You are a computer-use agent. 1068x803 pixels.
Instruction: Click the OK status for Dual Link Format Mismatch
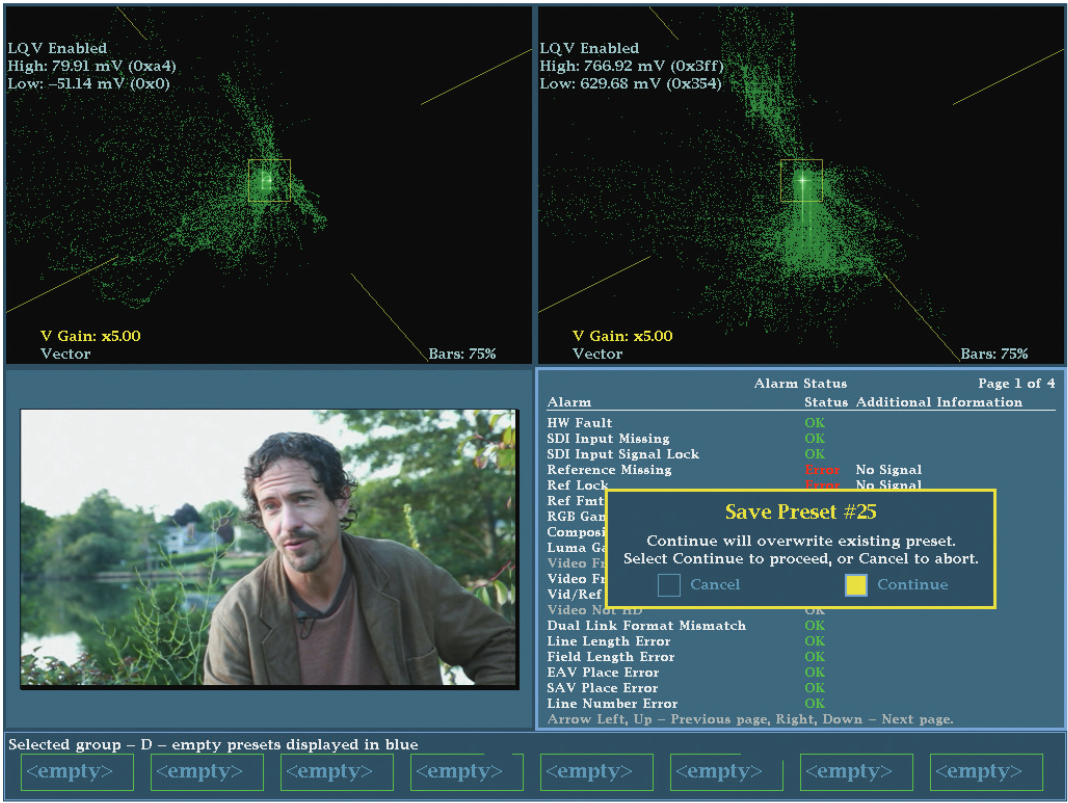coord(815,626)
